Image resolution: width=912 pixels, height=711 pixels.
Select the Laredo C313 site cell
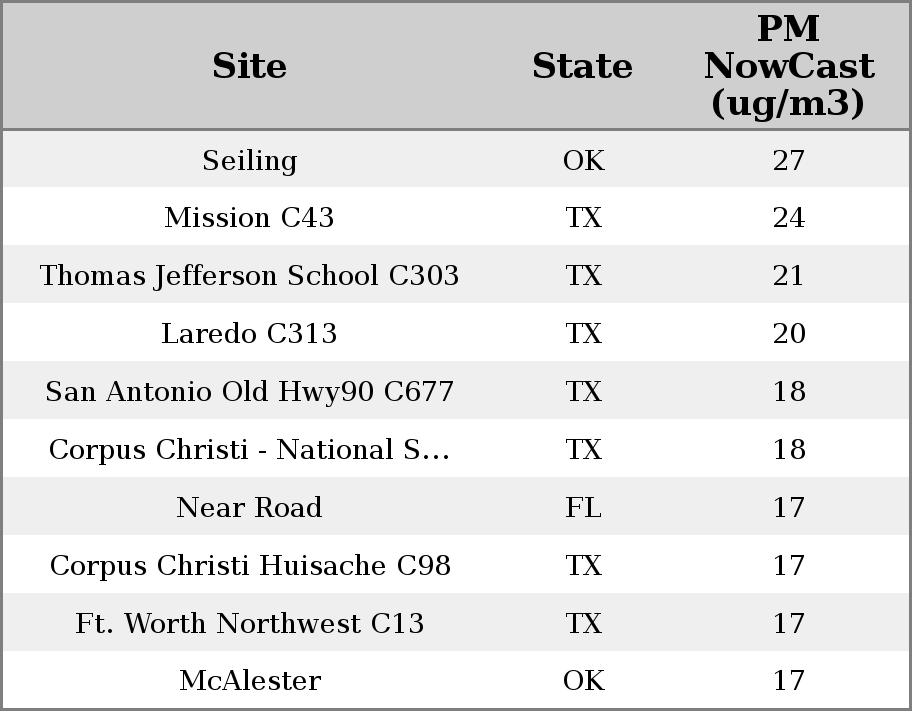coord(249,334)
